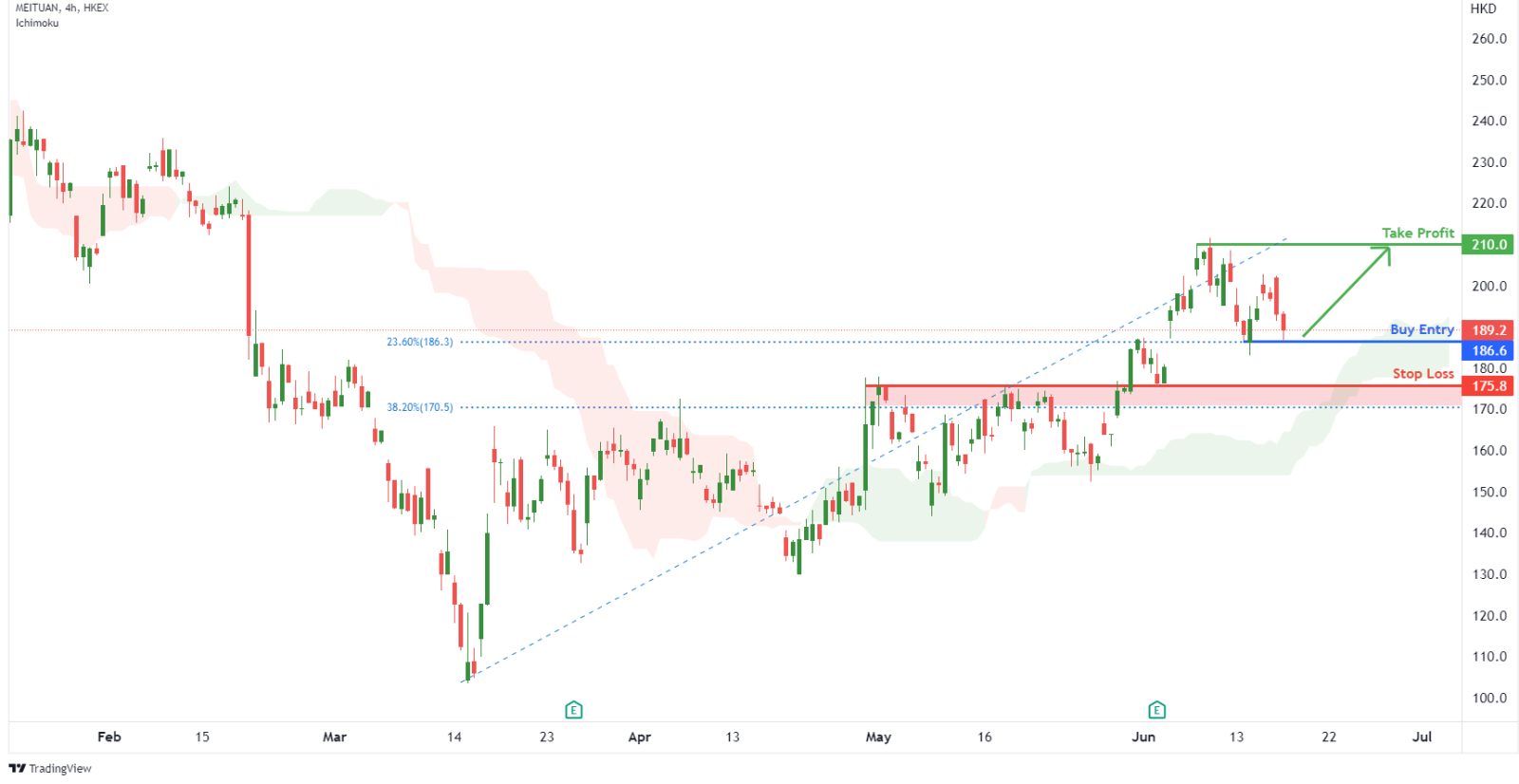This screenshot has width=1519, height=784.
Task: Click the 38.20%(170.5) Fibonacci label
Action: (x=420, y=407)
